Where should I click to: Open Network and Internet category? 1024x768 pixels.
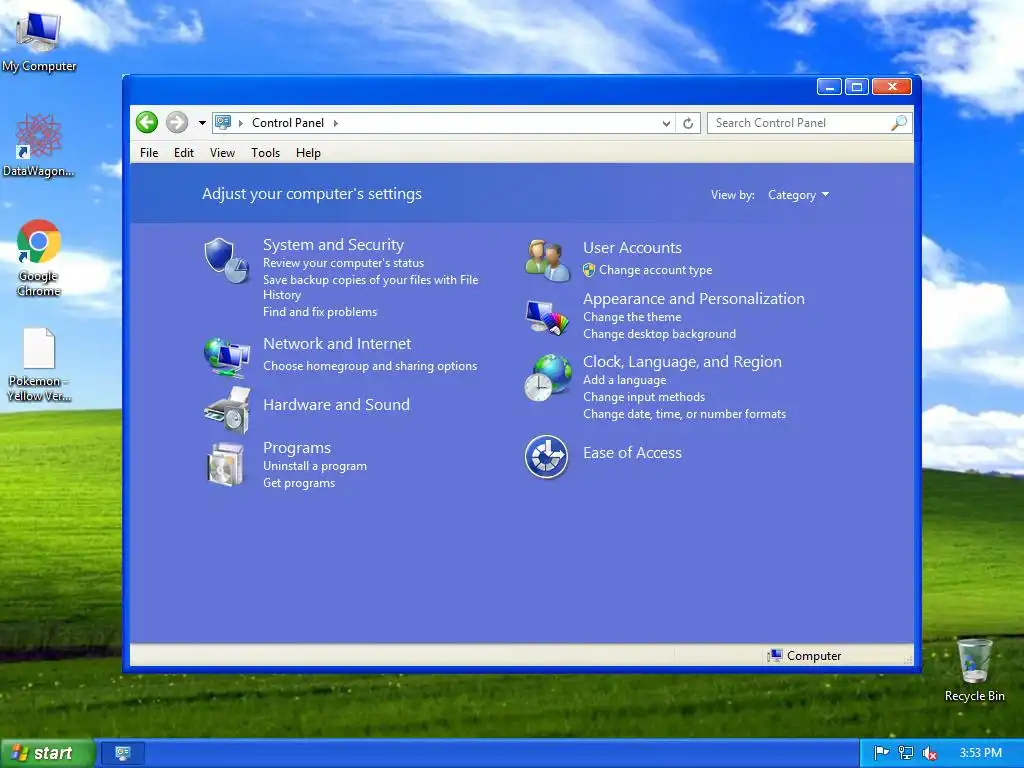(337, 344)
